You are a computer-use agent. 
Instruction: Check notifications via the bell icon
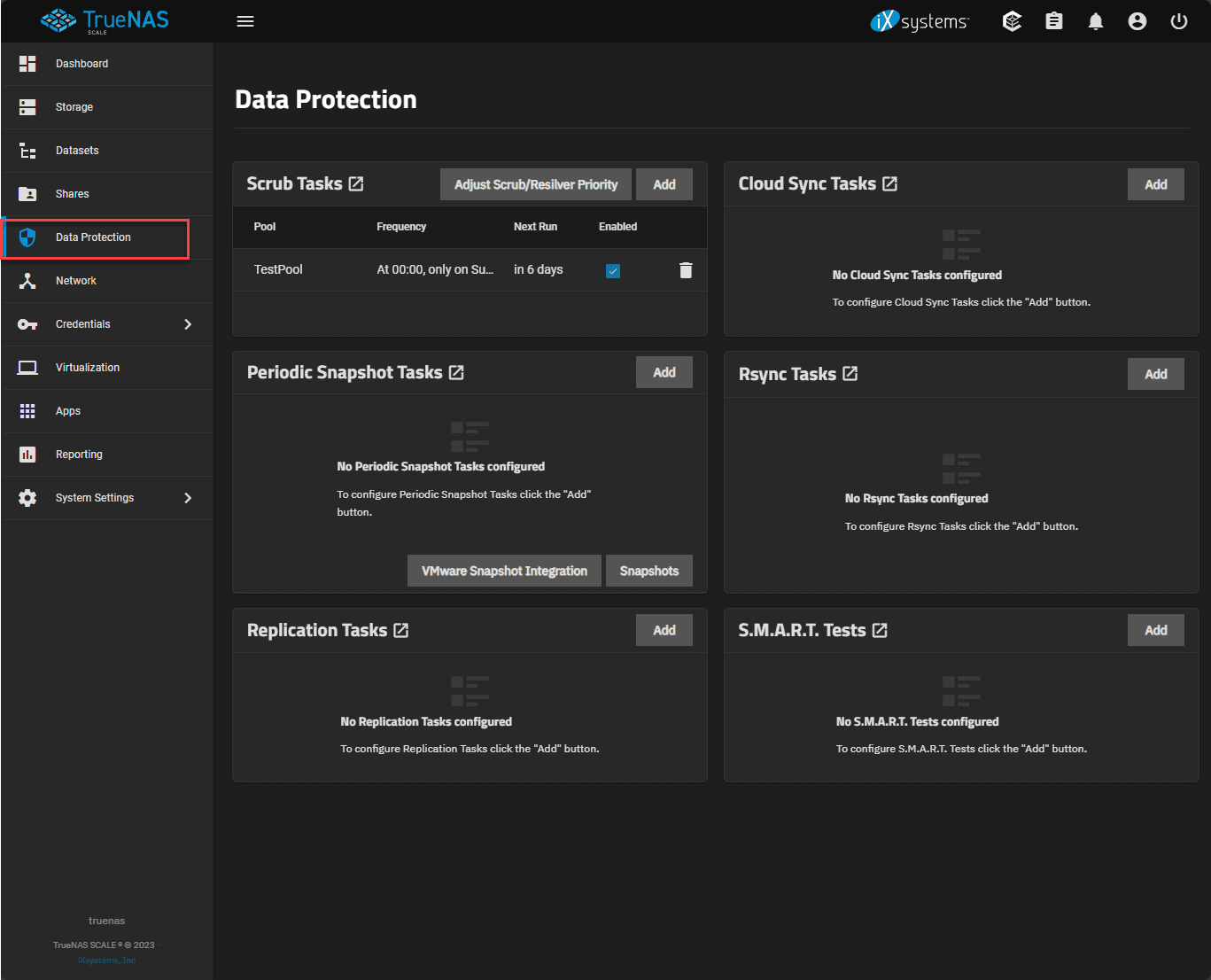pos(1095,20)
